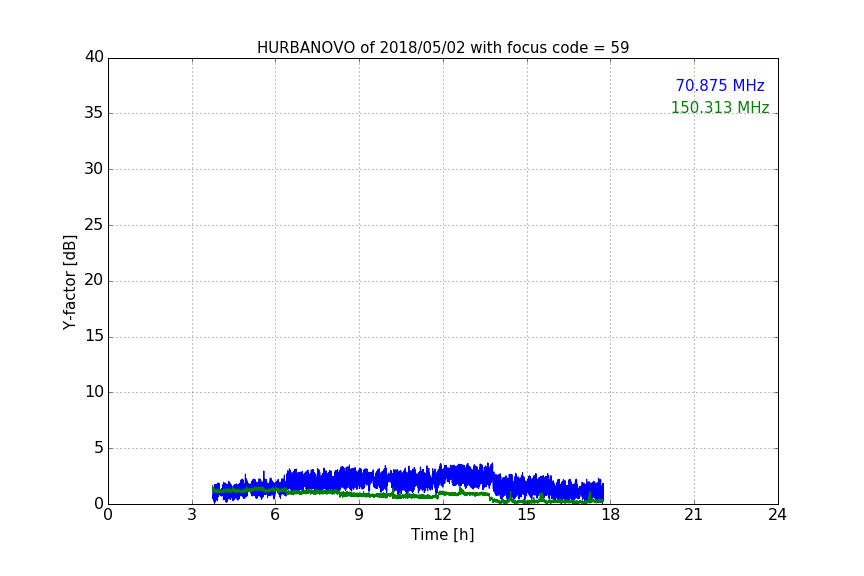This screenshot has width=864, height=576.
Task: Click y-axis tick label 5
Action: click(99, 448)
